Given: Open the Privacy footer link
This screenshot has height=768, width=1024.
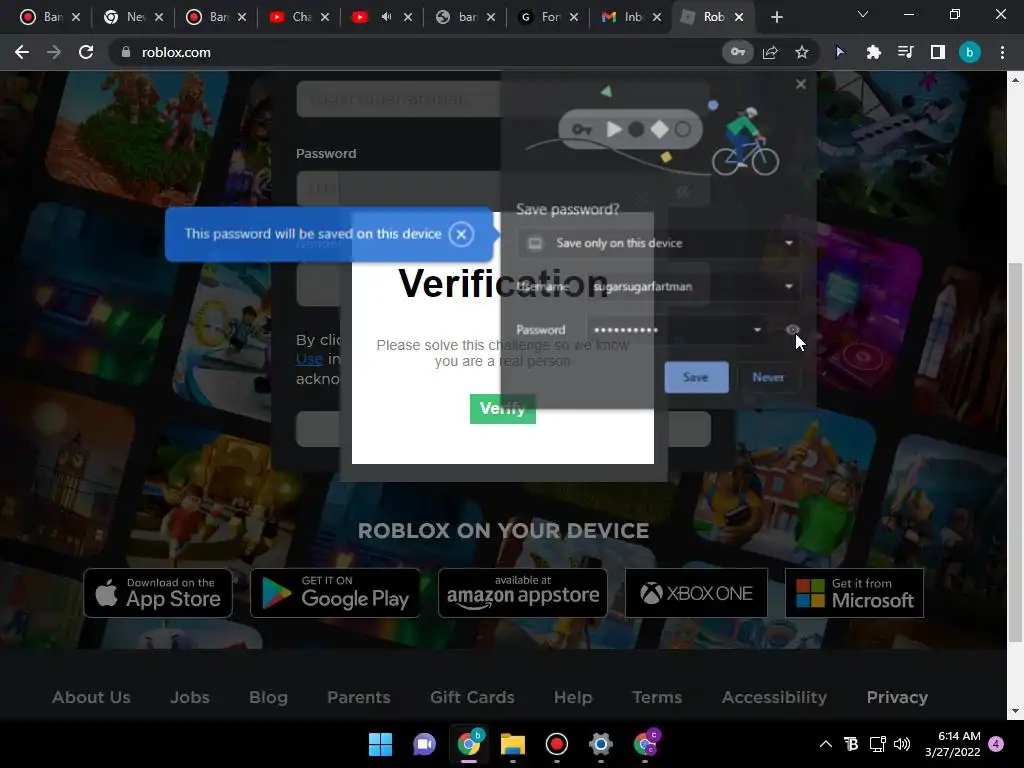Looking at the screenshot, I should pyautogui.click(x=897, y=697).
